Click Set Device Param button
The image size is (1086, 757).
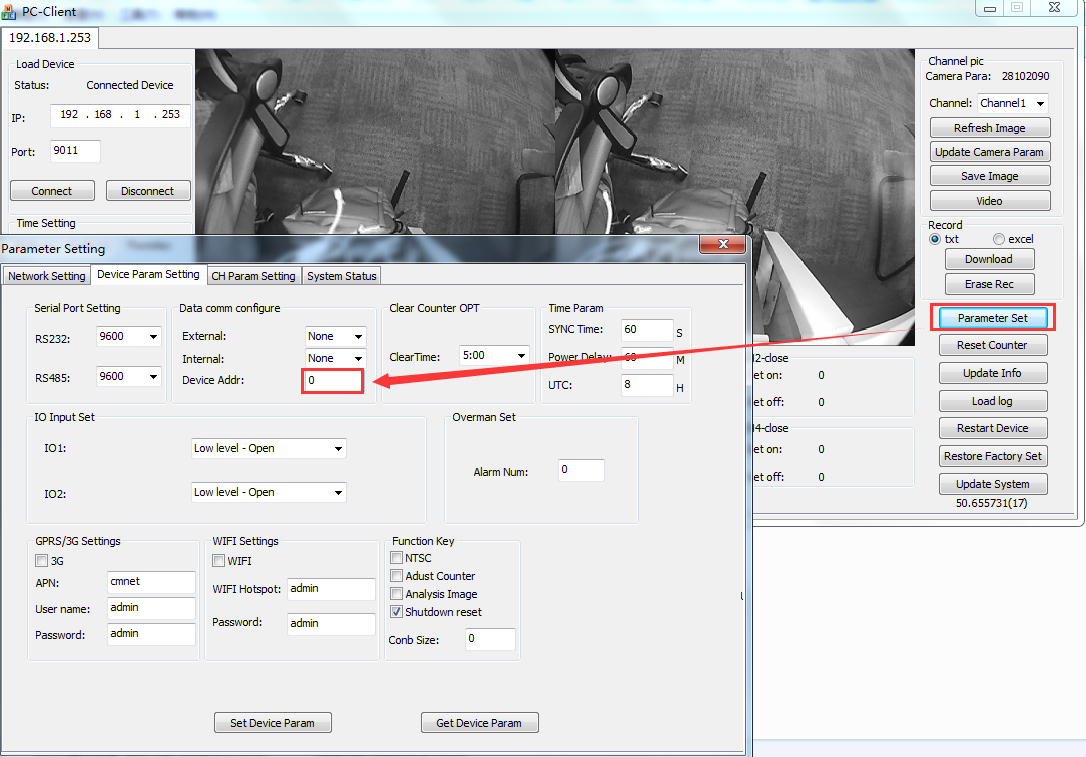272,723
